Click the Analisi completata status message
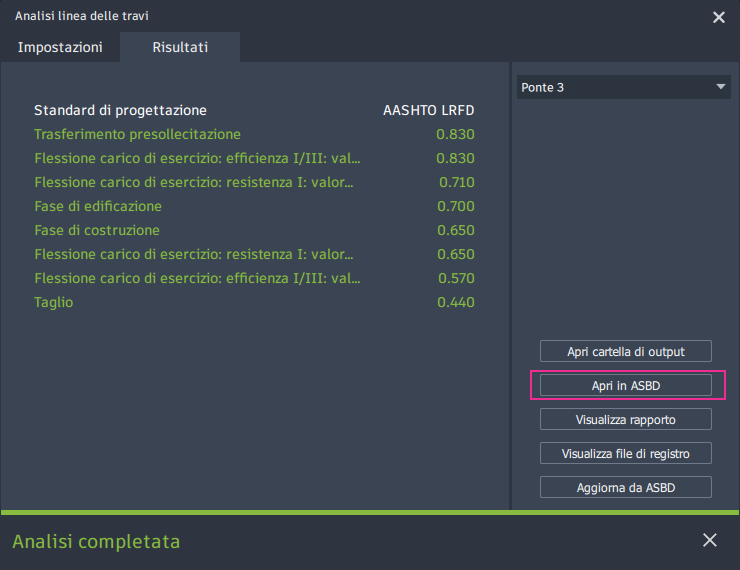Viewport: 740px width, 570px height. (x=96, y=541)
